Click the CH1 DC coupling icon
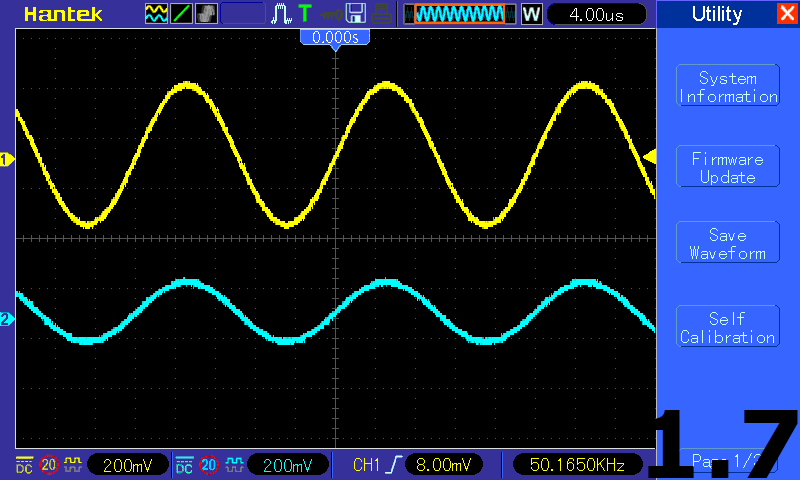800x480 pixels. [x=24, y=465]
